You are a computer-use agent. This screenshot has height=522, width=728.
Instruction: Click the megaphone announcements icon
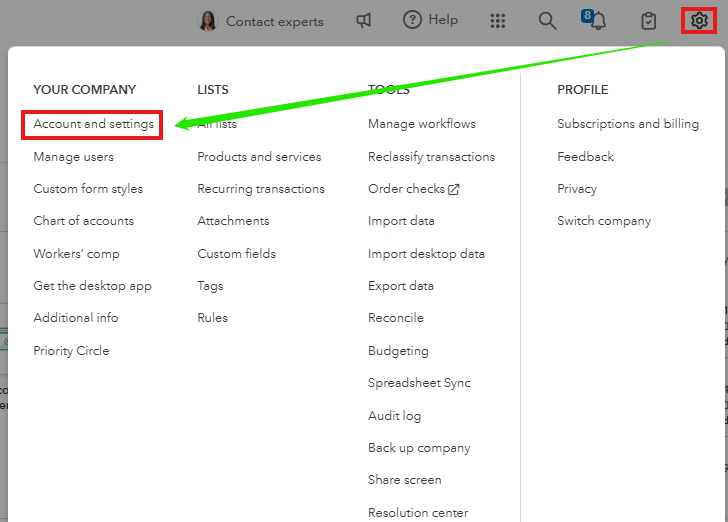point(363,20)
